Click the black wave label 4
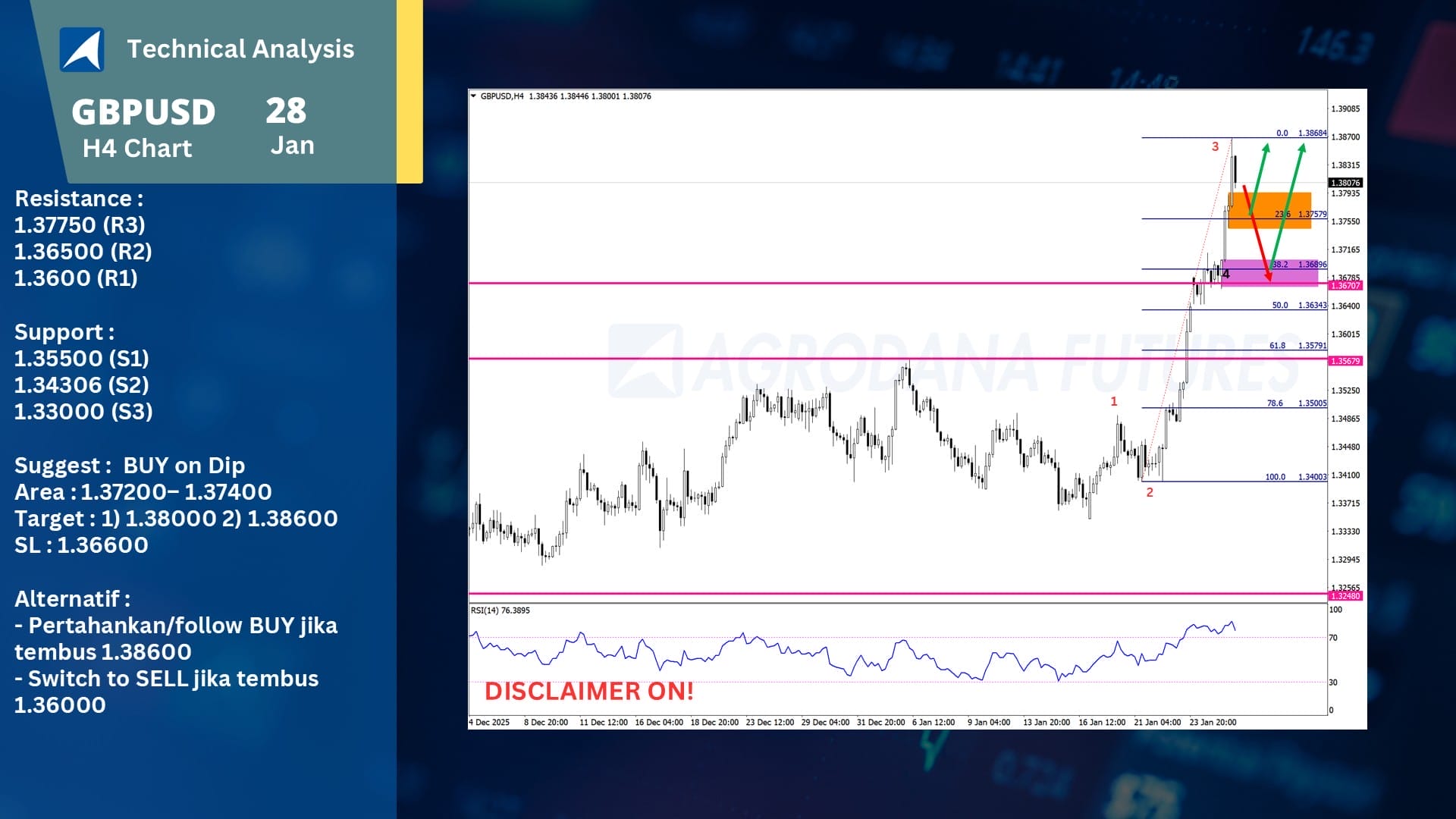Viewport: 1456px width, 819px height. point(1226,275)
